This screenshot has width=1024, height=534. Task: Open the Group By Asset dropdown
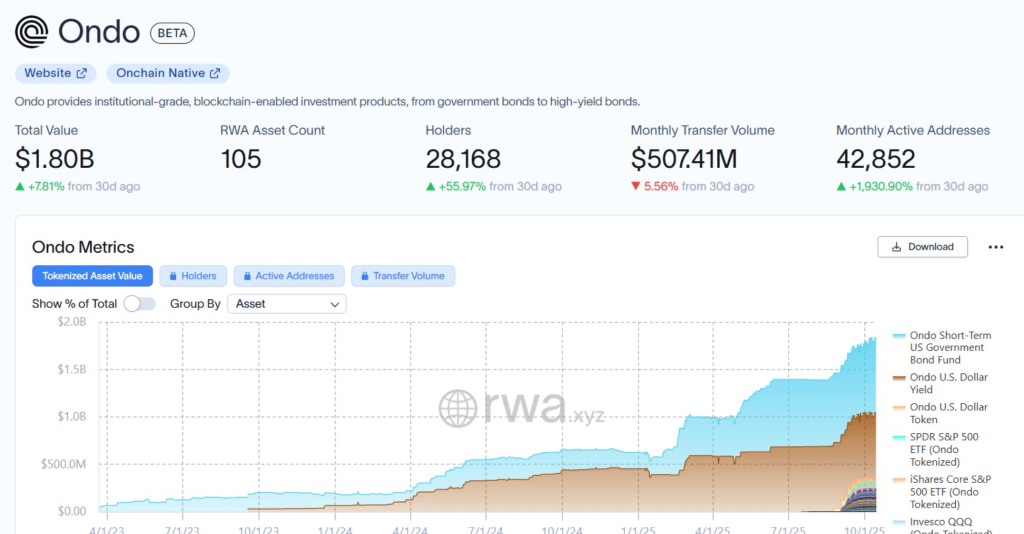click(286, 303)
